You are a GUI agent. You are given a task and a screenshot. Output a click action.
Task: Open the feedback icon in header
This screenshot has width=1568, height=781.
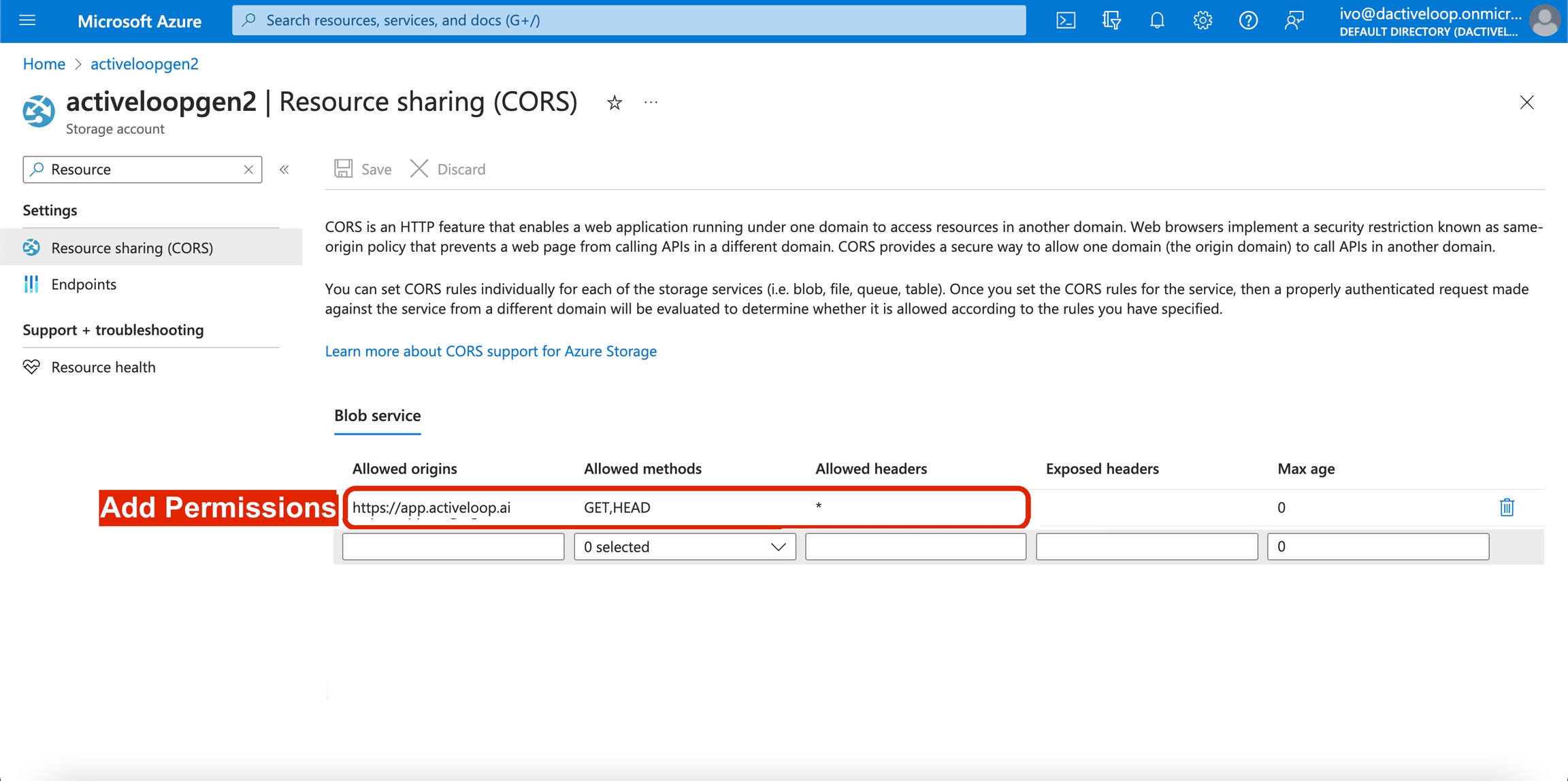point(1294,20)
